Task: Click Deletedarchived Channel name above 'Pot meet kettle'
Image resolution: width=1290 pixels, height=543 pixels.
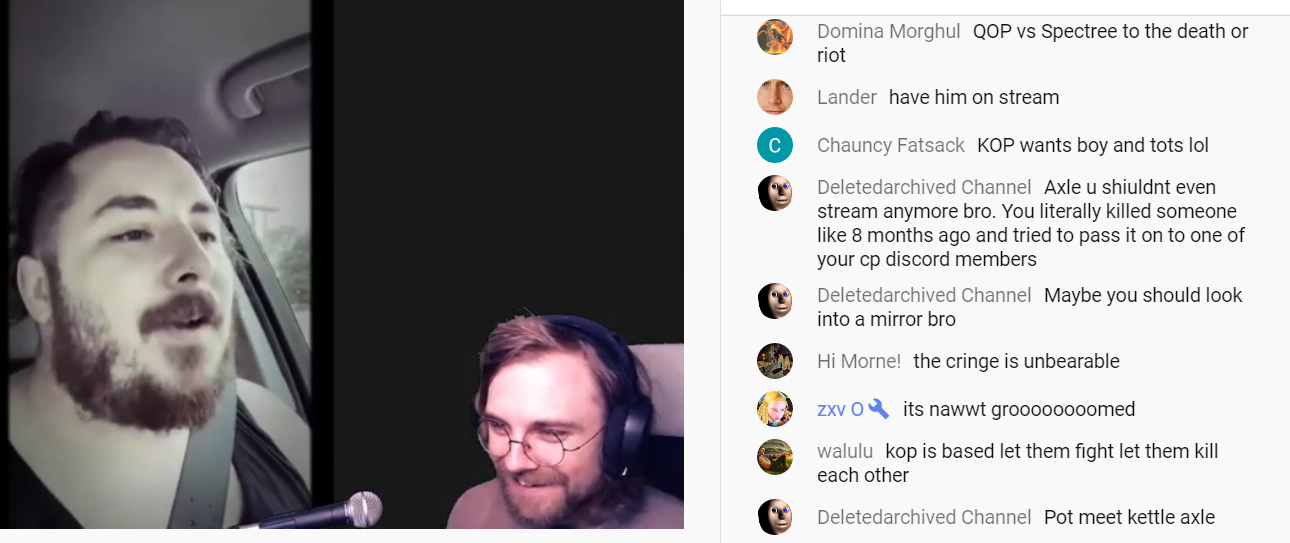Action: pyautogui.click(x=924, y=517)
